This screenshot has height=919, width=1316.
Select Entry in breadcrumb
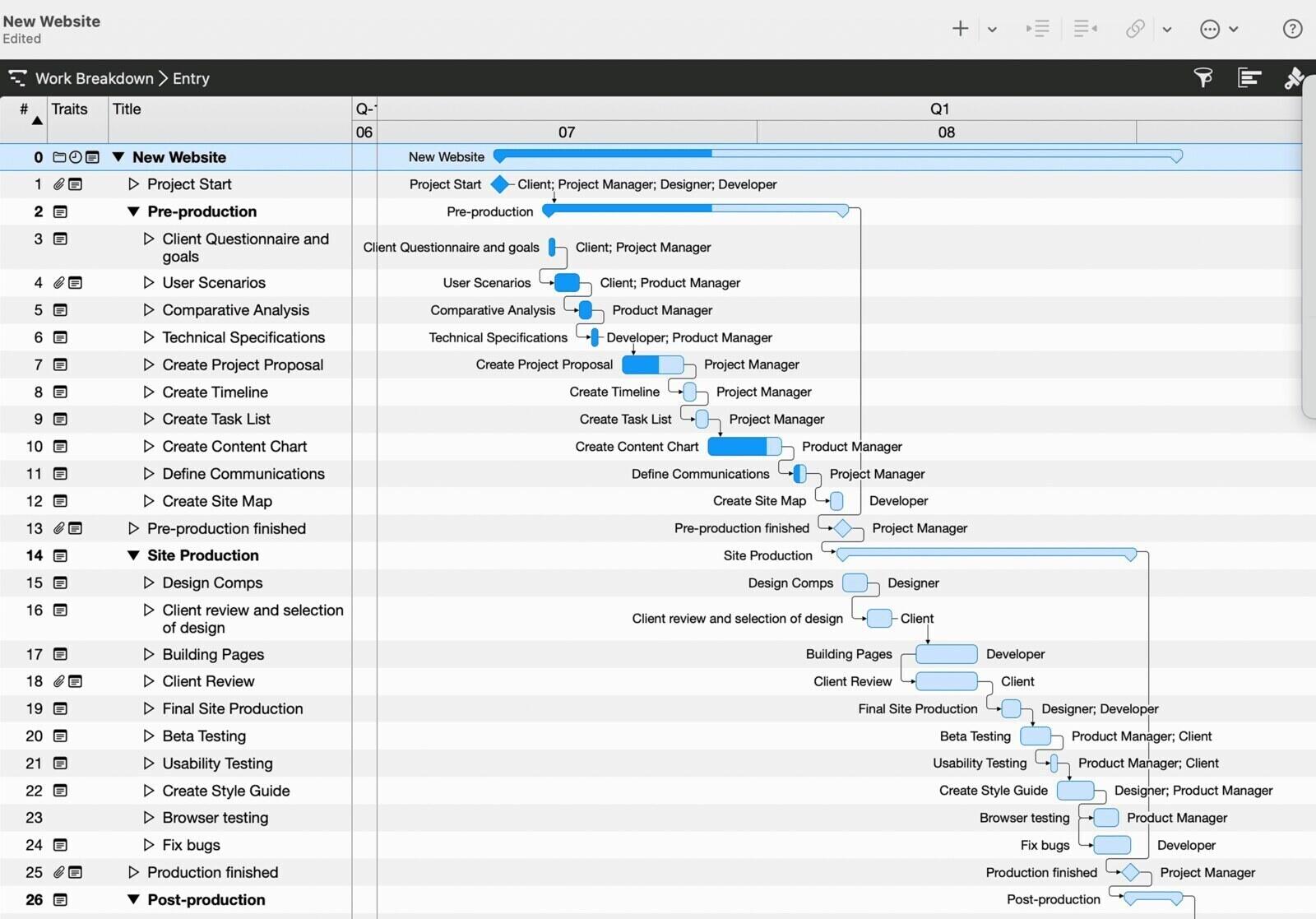pyautogui.click(x=191, y=78)
